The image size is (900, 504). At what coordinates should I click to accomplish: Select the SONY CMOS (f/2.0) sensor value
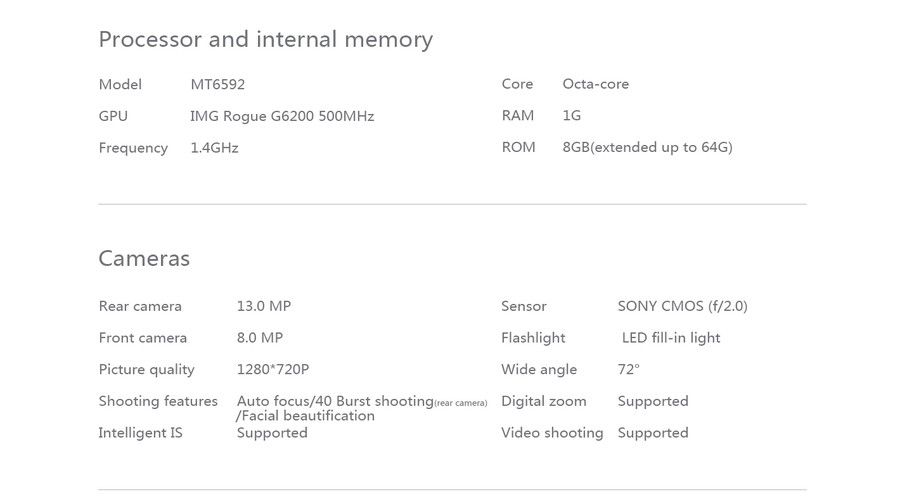(x=682, y=306)
